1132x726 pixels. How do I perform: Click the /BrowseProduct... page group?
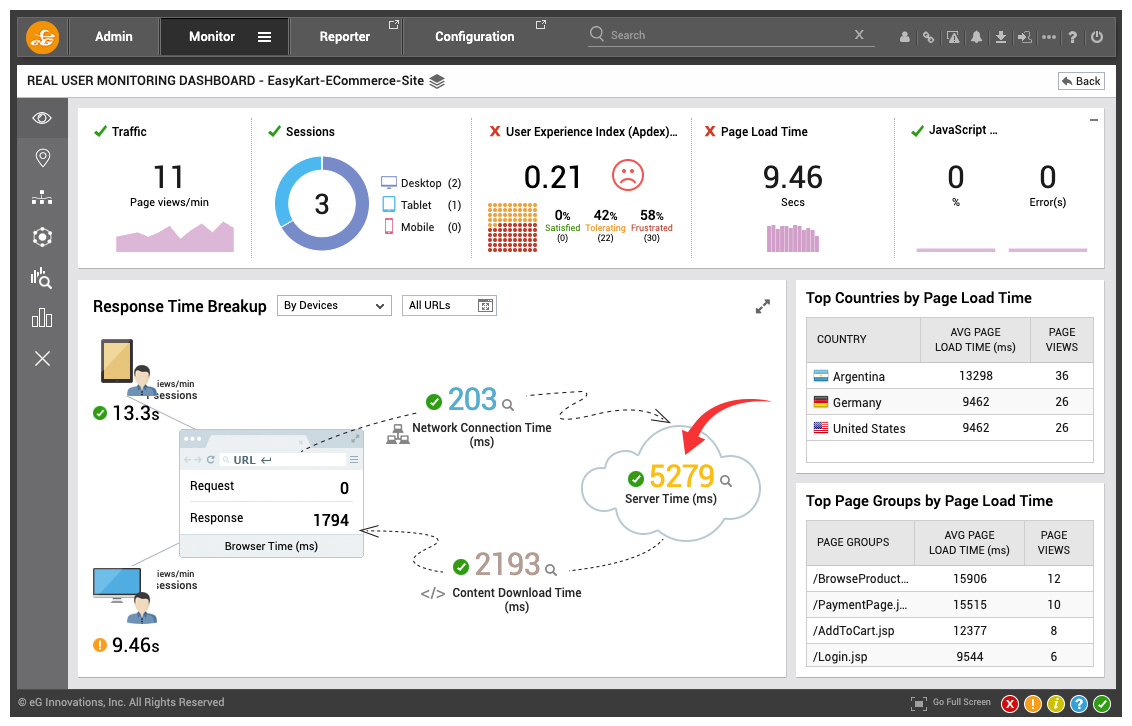coord(861,579)
